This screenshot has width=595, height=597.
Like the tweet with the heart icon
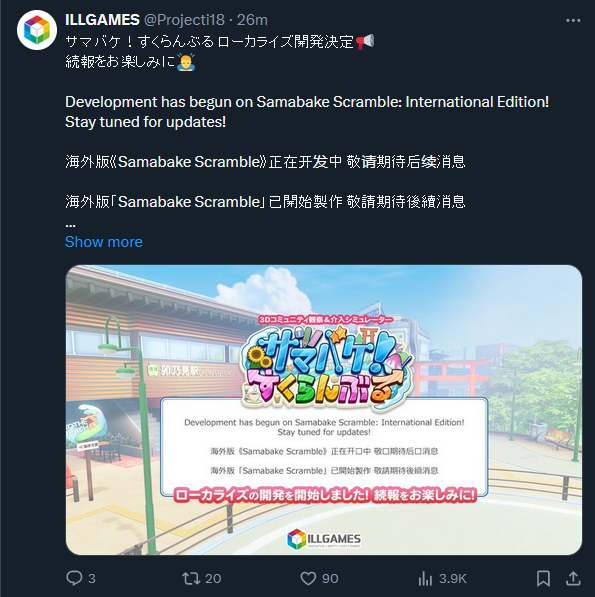[x=308, y=578]
